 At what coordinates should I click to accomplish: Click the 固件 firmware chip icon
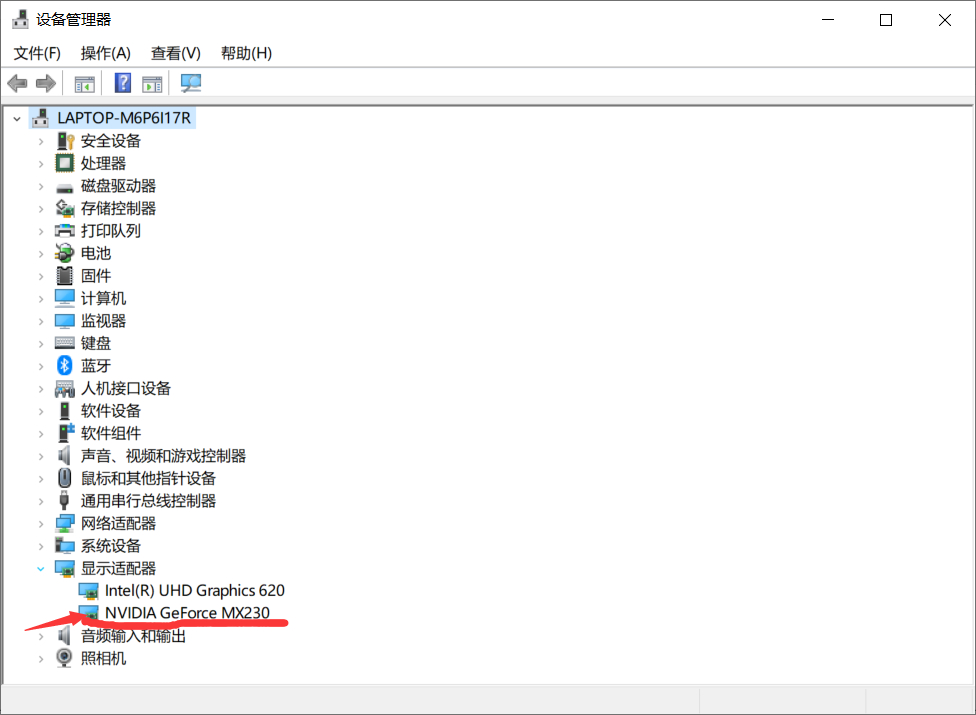tap(65, 276)
